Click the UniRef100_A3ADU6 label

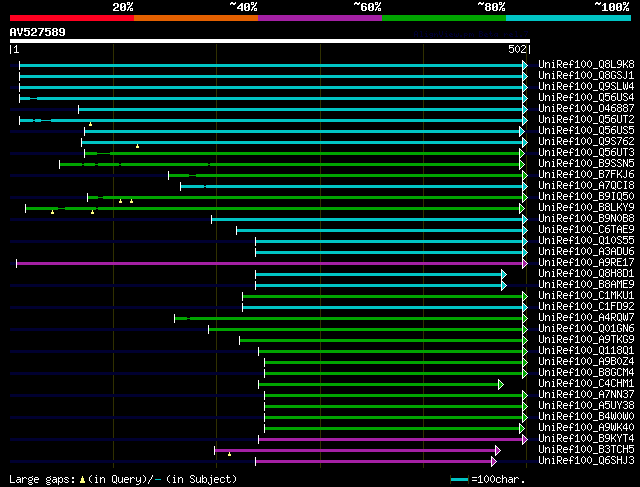(x=586, y=252)
